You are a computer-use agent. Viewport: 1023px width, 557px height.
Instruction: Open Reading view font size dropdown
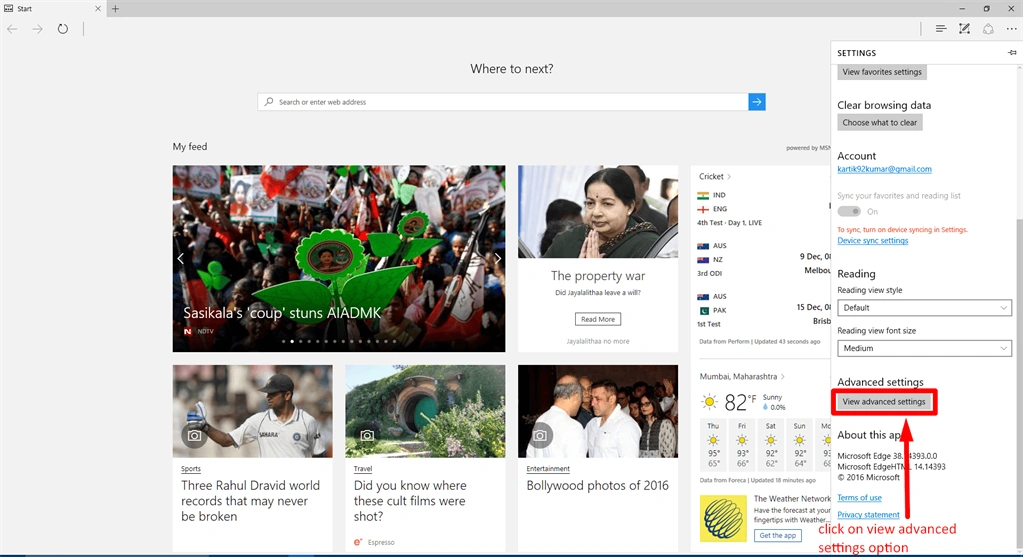(924, 348)
